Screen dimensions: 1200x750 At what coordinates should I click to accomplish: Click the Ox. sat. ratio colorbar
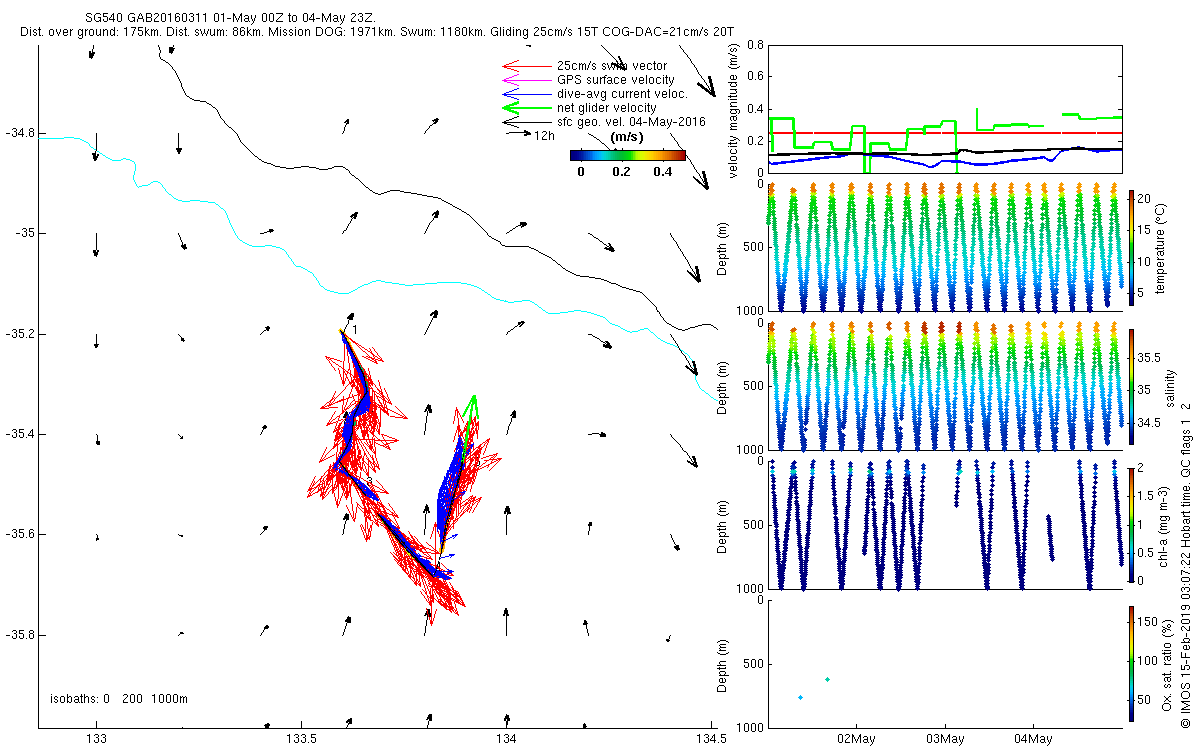point(1131,662)
